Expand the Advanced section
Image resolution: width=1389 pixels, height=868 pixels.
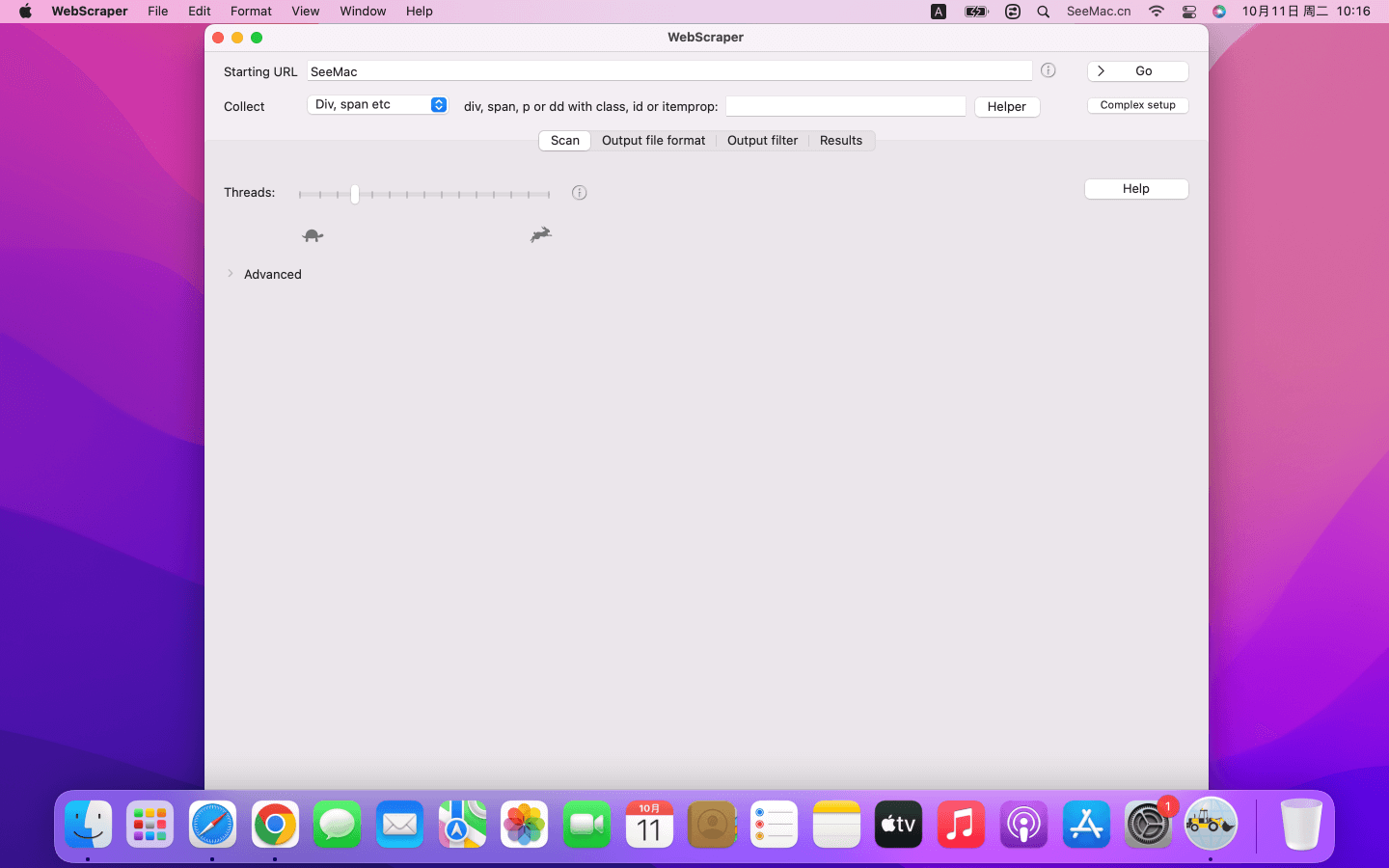(x=231, y=274)
